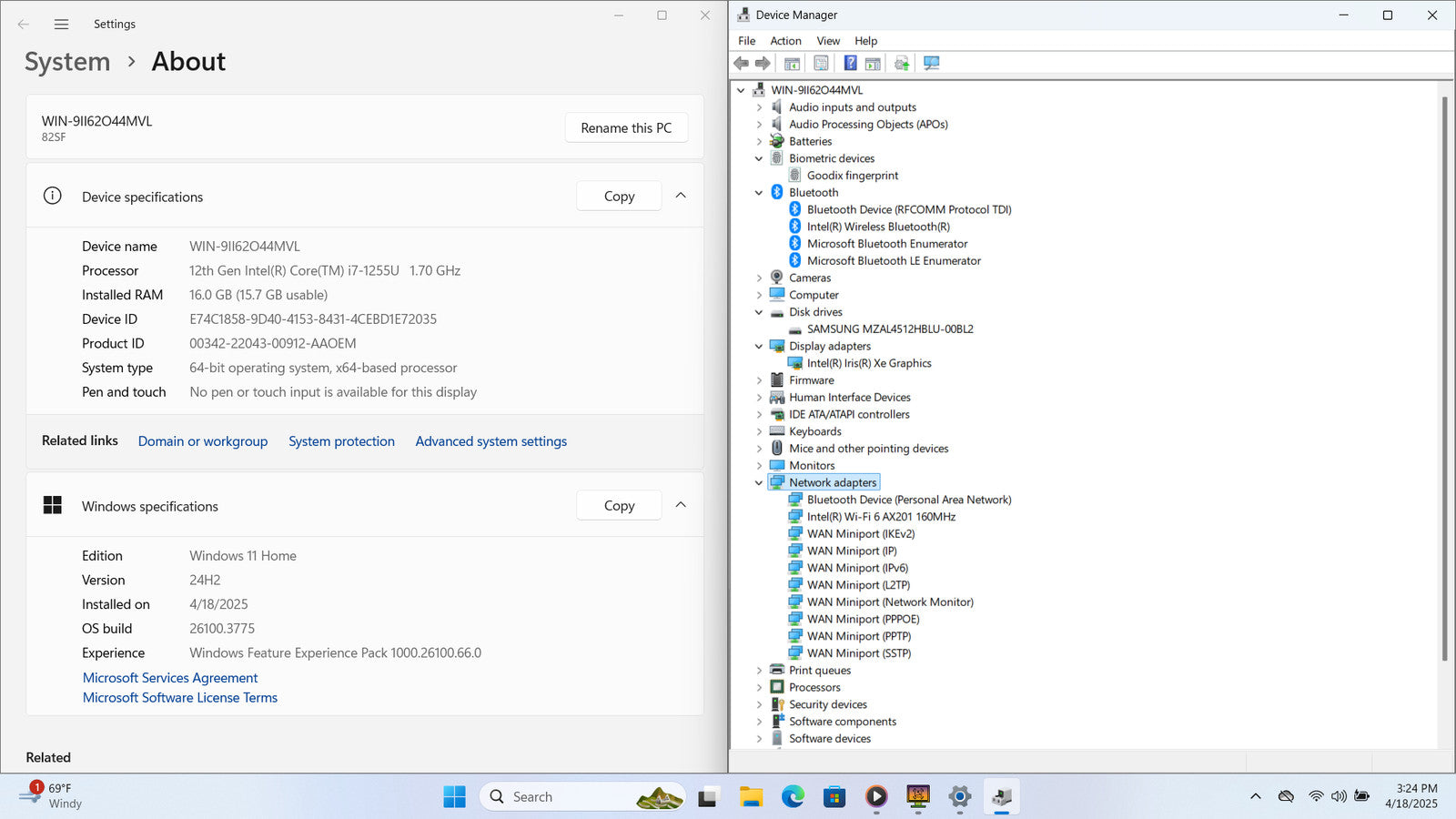Click the Back arrow in Device Manager toolbar

(x=742, y=63)
